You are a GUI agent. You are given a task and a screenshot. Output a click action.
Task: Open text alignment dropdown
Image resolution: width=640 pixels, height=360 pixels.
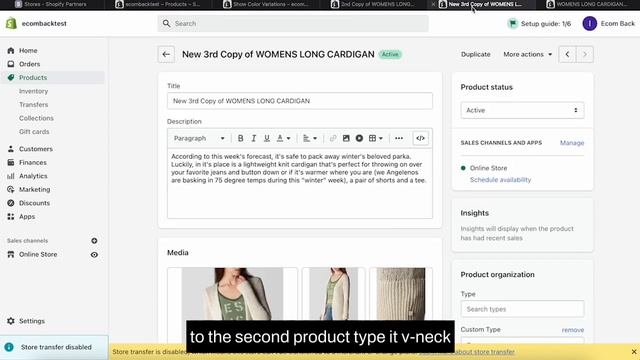pyautogui.click(x=310, y=138)
